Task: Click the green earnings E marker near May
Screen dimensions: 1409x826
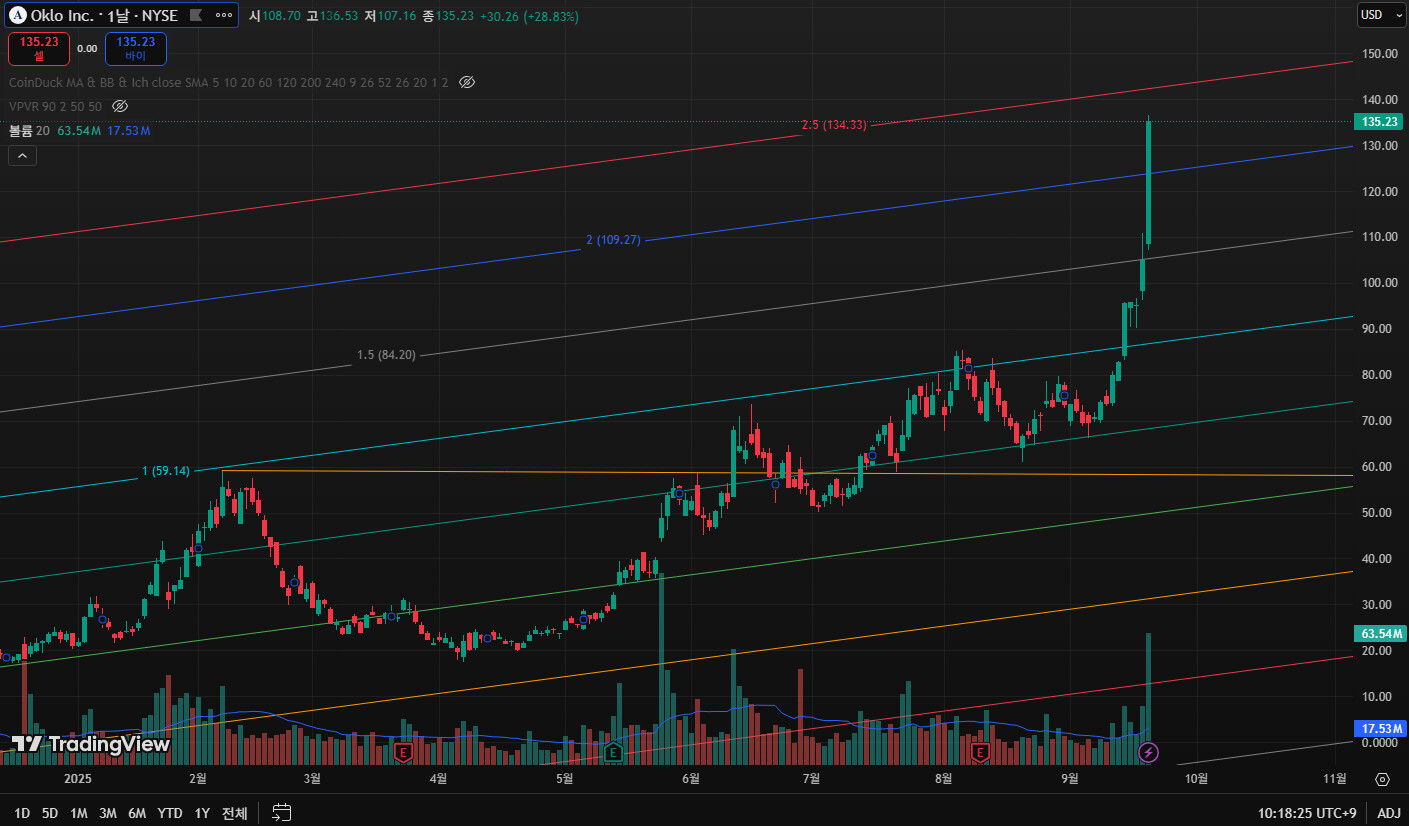Action: click(613, 751)
